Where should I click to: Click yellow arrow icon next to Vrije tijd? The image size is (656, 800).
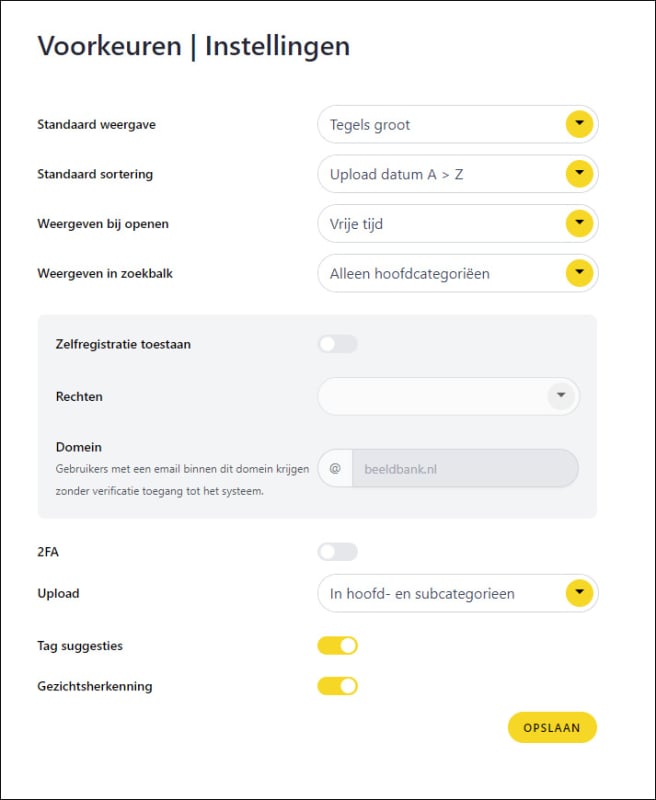pos(579,223)
